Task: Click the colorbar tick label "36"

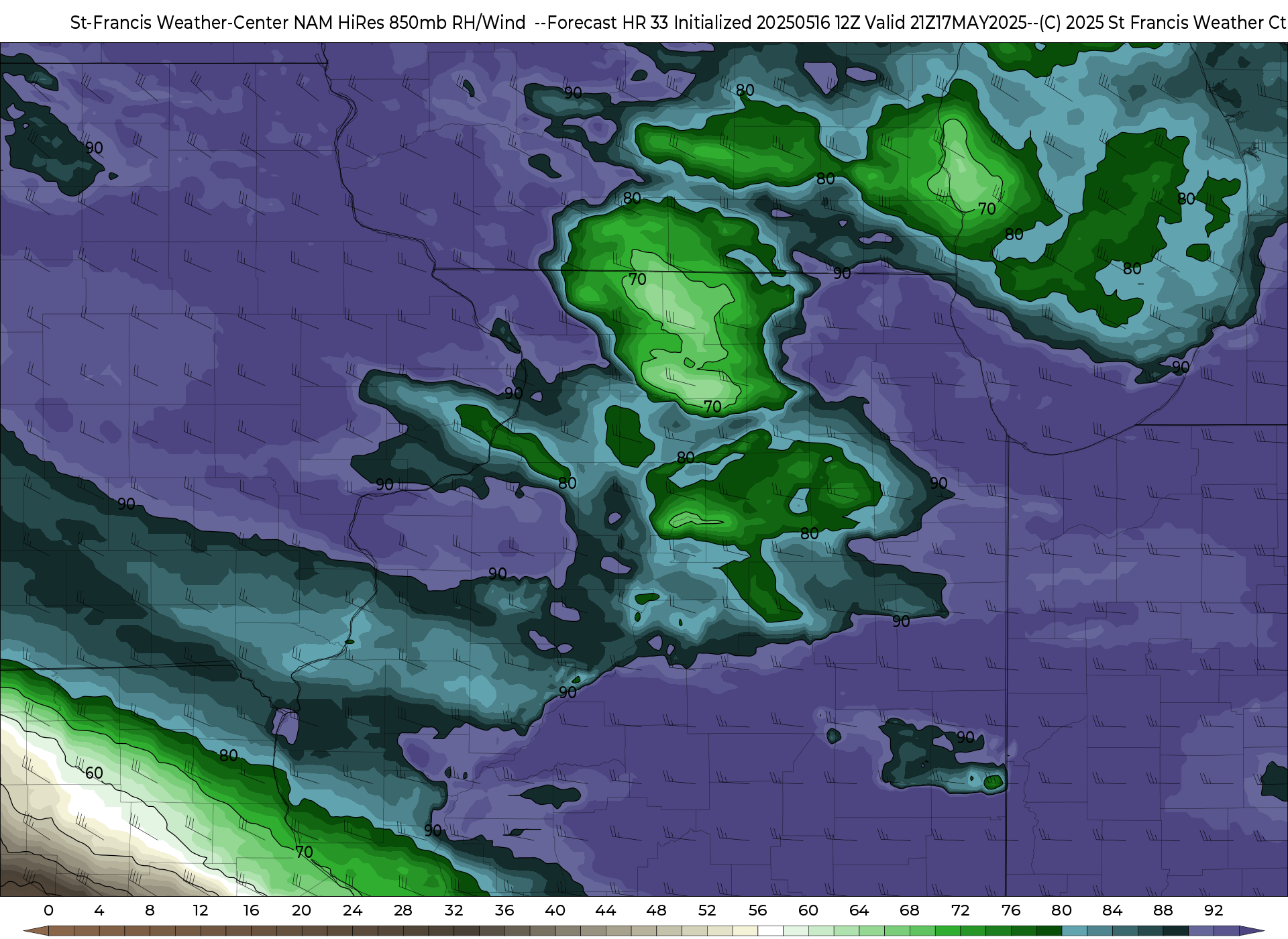Action: tap(504, 911)
